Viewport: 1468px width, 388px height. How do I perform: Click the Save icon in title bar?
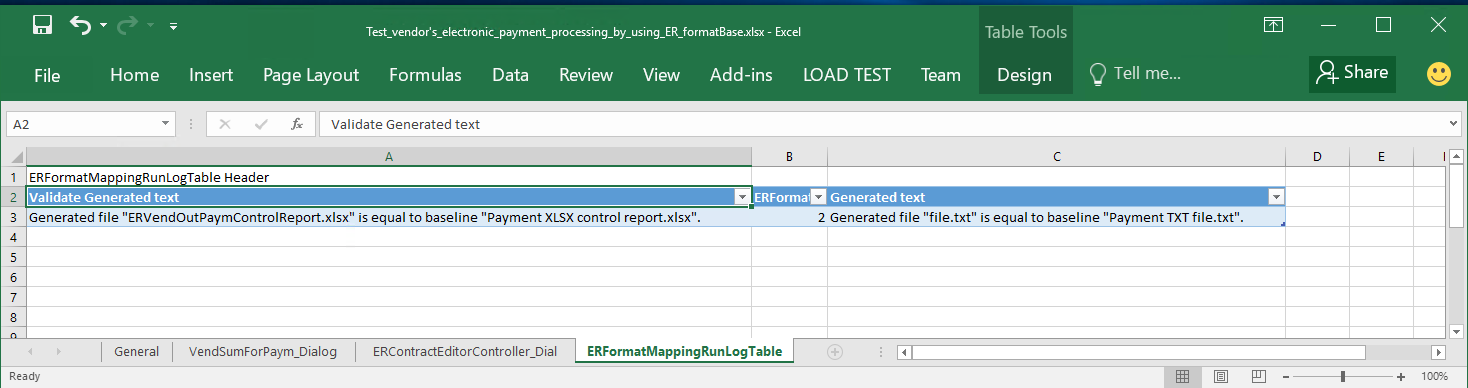click(42, 25)
